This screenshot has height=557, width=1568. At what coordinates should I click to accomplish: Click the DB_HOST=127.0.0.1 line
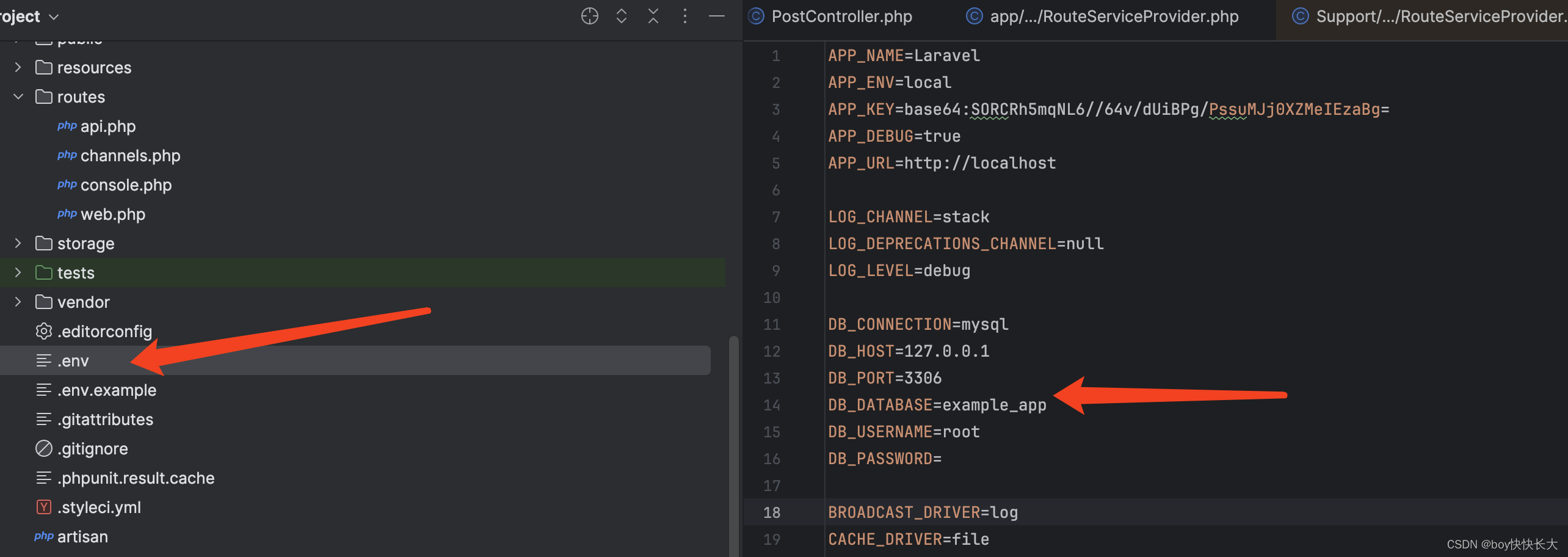[x=909, y=351]
